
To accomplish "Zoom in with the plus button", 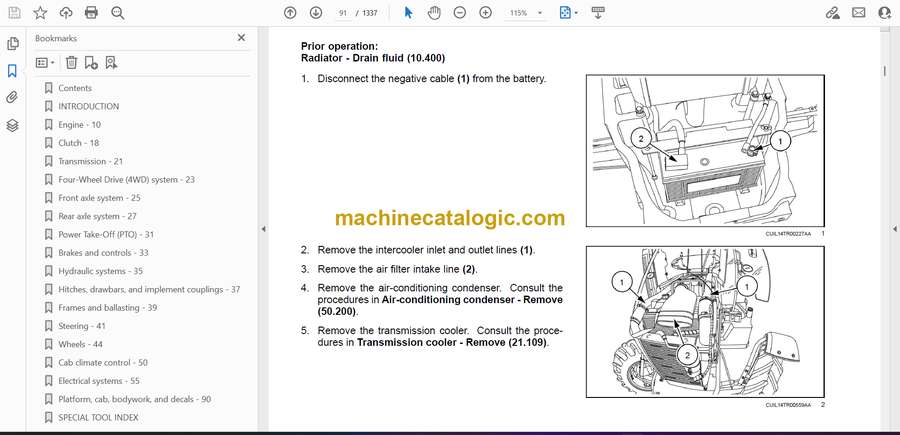I will 486,13.
